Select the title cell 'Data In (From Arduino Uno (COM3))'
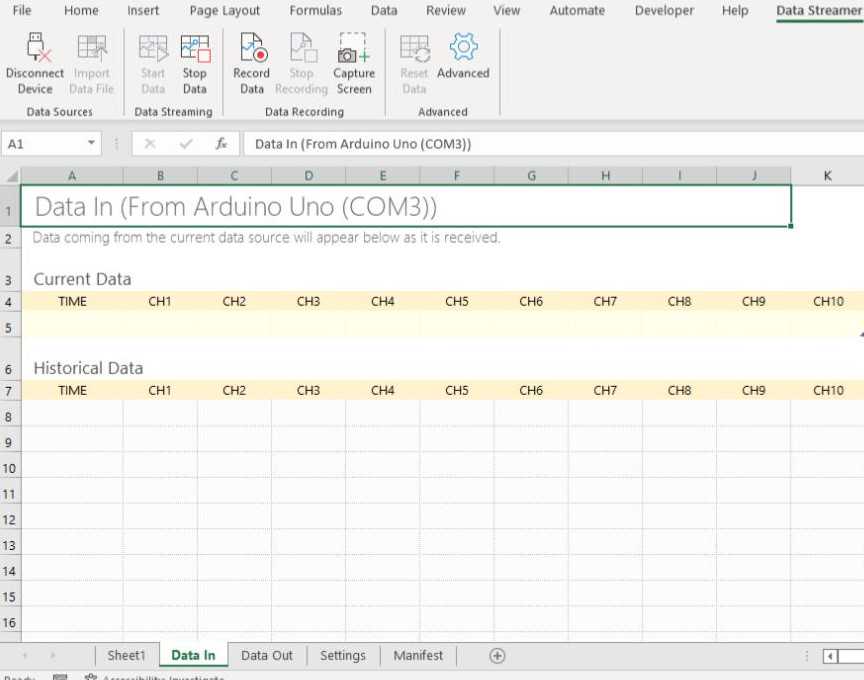864x680 pixels. (x=406, y=206)
